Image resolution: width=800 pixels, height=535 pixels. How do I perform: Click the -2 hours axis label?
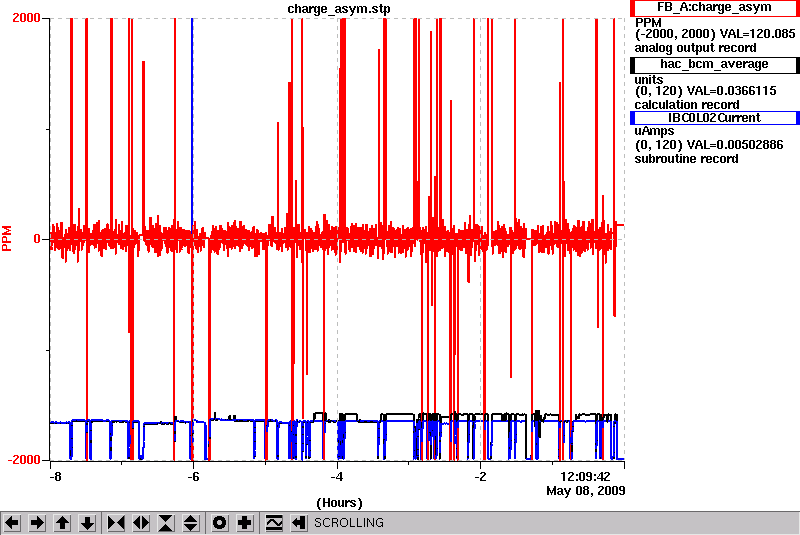pyautogui.click(x=480, y=477)
